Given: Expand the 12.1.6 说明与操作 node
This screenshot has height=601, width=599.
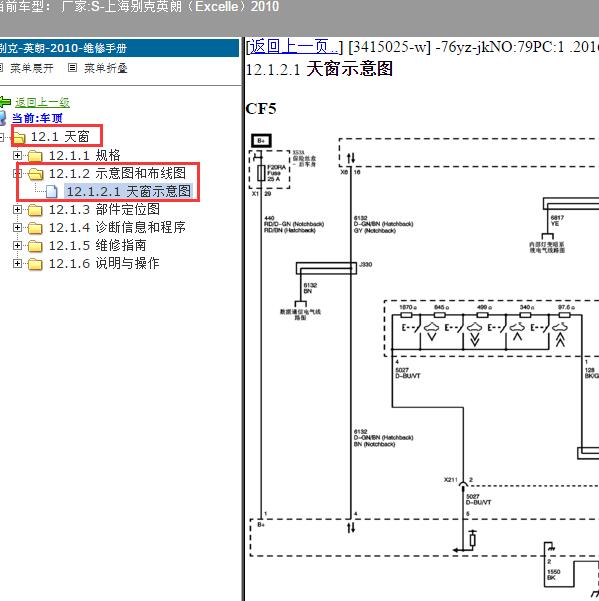Looking at the screenshot, I should pyautogui.click(x=17, y=264).
